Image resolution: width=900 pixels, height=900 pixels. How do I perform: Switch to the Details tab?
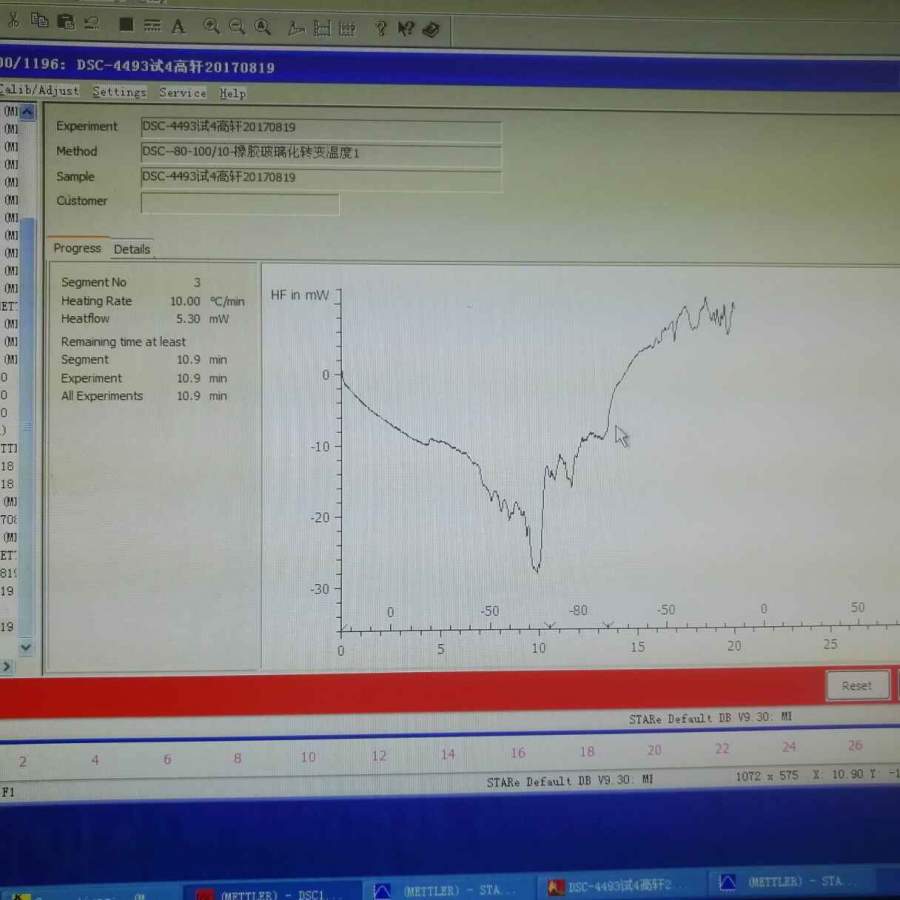[x=131, y=249]
